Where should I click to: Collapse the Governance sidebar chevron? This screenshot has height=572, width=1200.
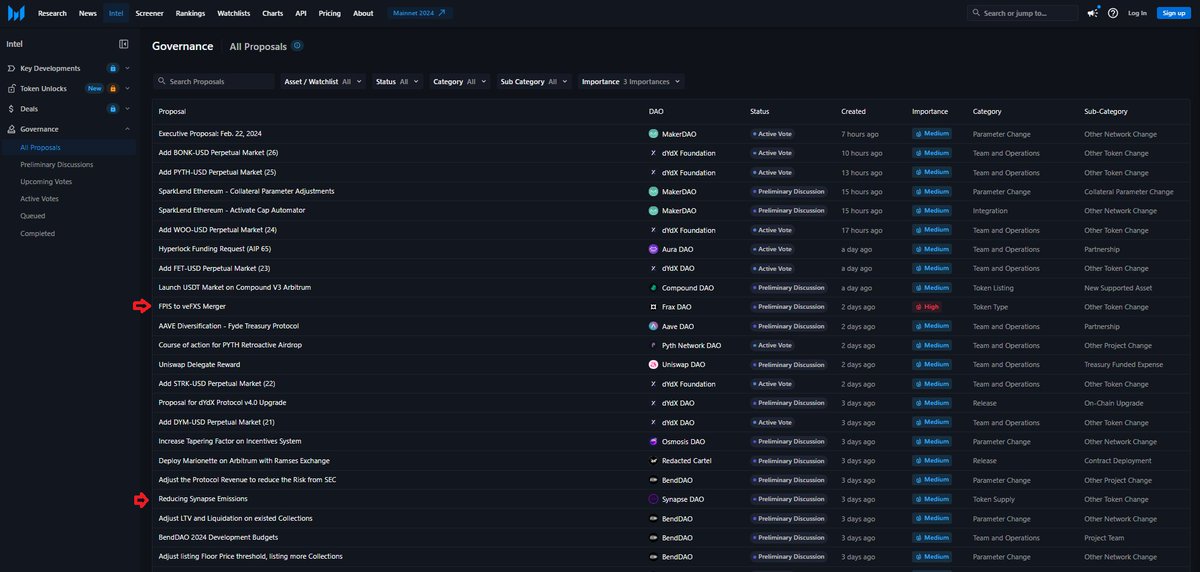point(128,129)
